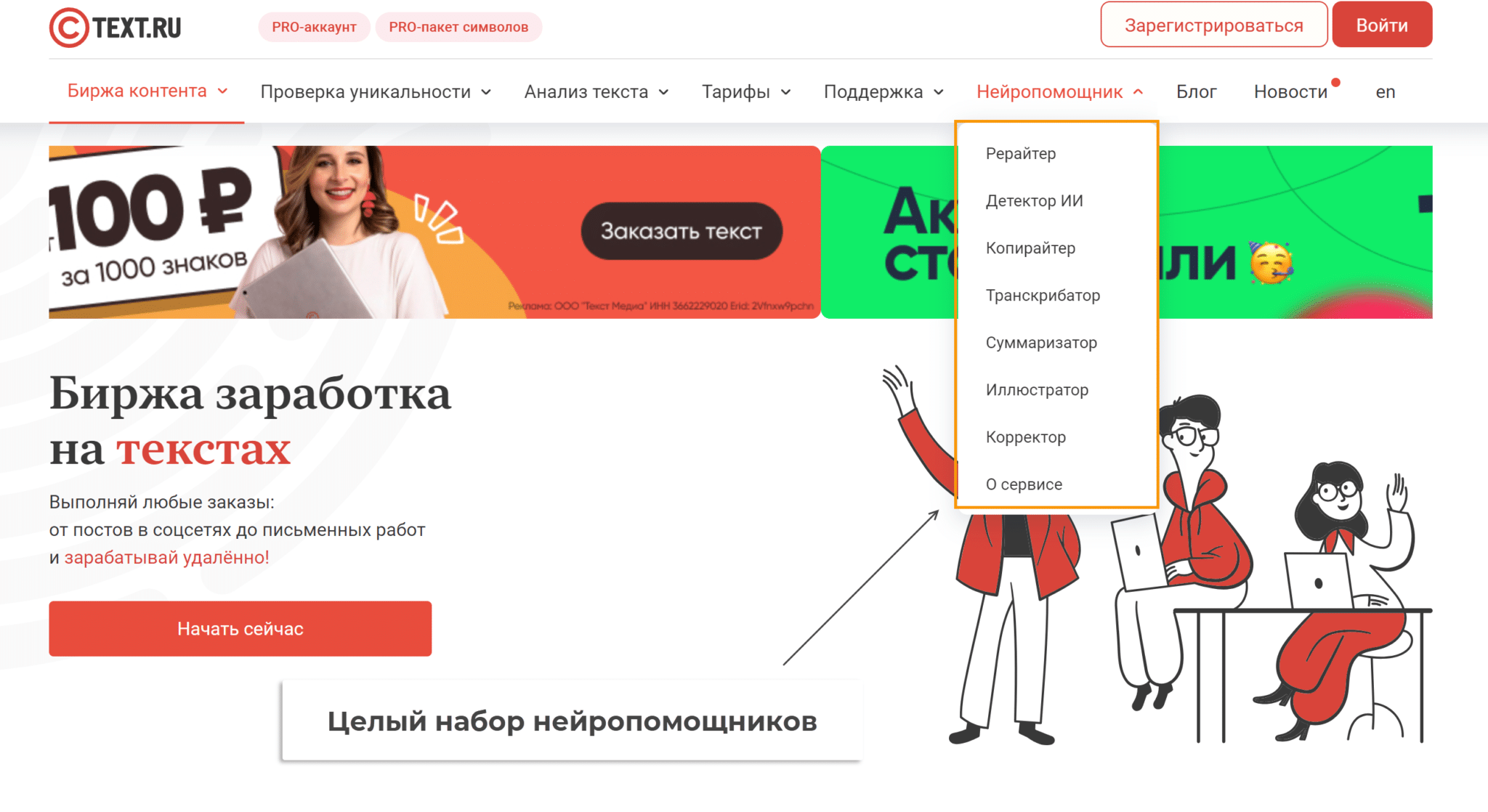Select Рерайтер from the dropdown
The height and width of the screenshot is (812, 1488).
point(1021,153)
